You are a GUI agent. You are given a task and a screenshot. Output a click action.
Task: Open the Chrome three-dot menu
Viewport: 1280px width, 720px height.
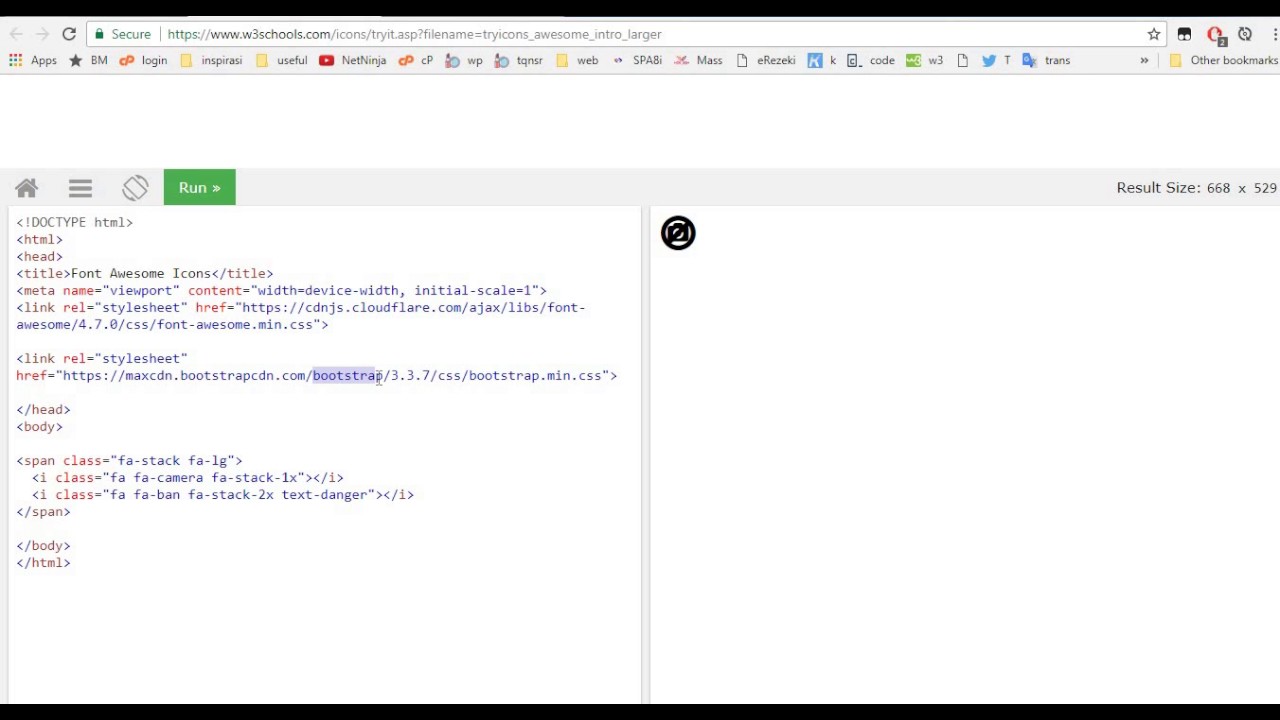click(1274, 34)
